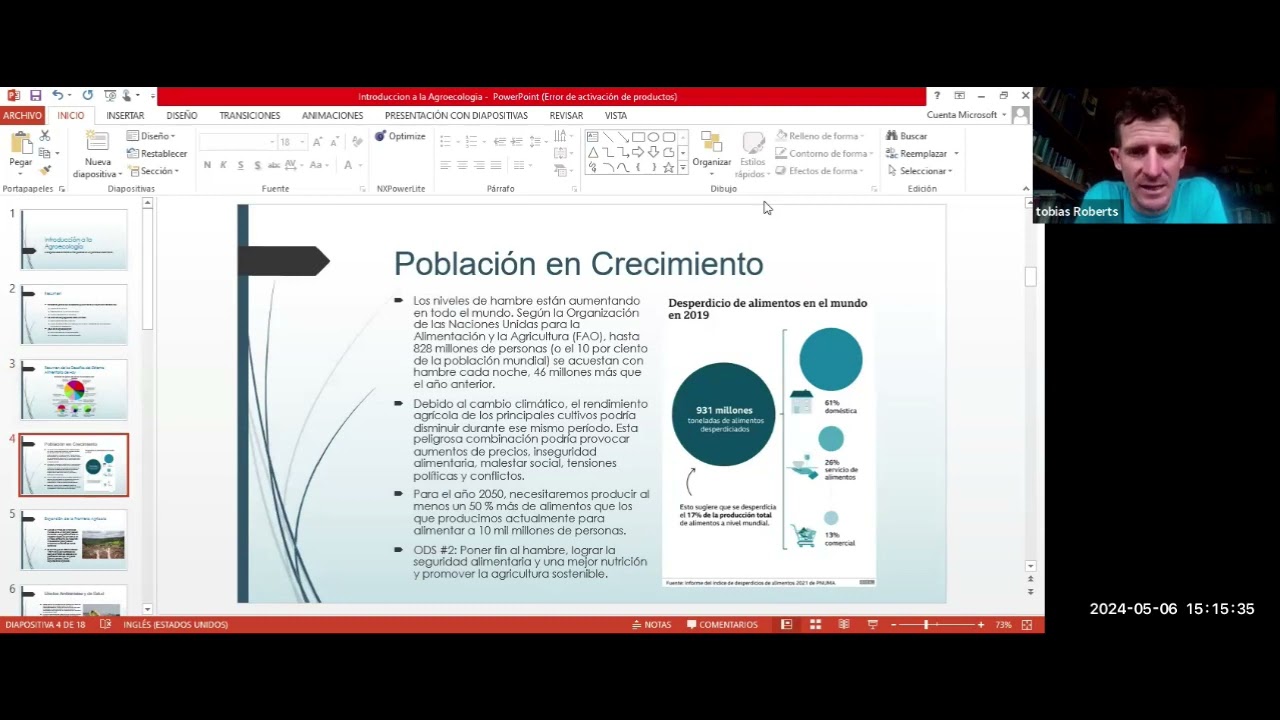Redo the action in quick access toolbar
The height and width of the screenshot is (720, 1280).
pos(88,96)
